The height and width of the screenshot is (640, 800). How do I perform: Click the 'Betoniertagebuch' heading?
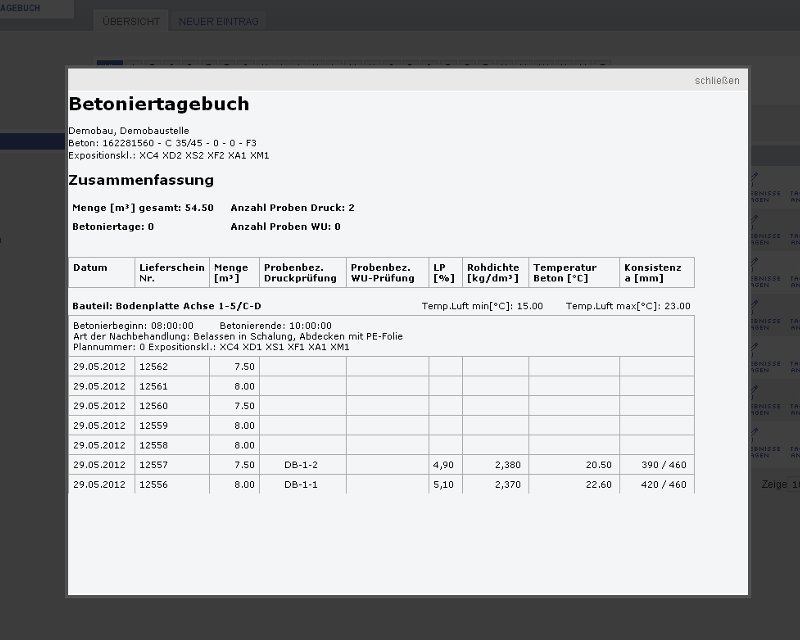click(159, 104)
